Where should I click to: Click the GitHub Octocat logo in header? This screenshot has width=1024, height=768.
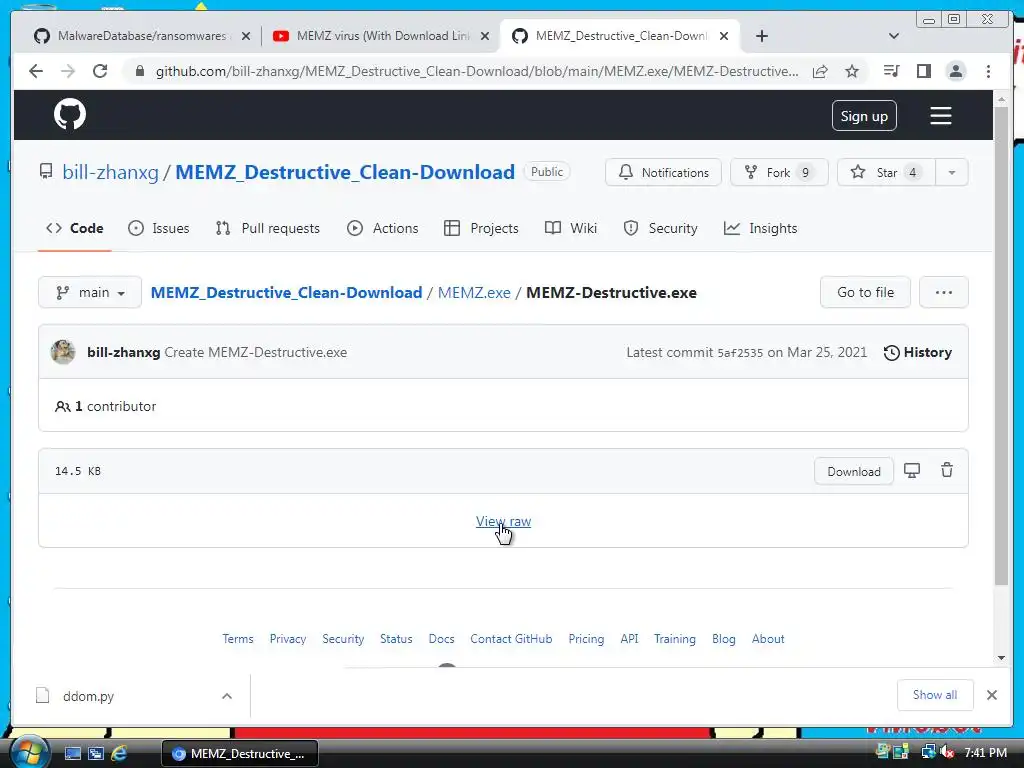click(70, 115)
